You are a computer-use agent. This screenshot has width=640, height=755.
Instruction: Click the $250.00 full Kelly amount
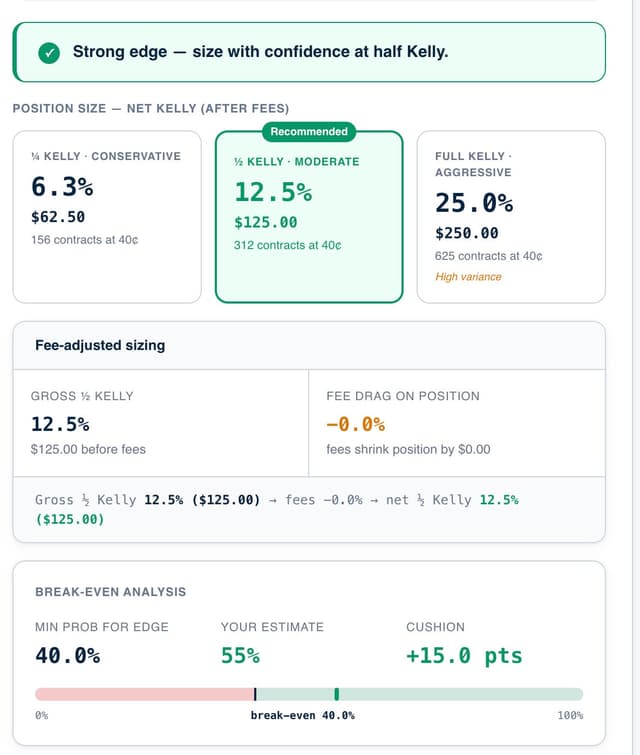[466, 233]
